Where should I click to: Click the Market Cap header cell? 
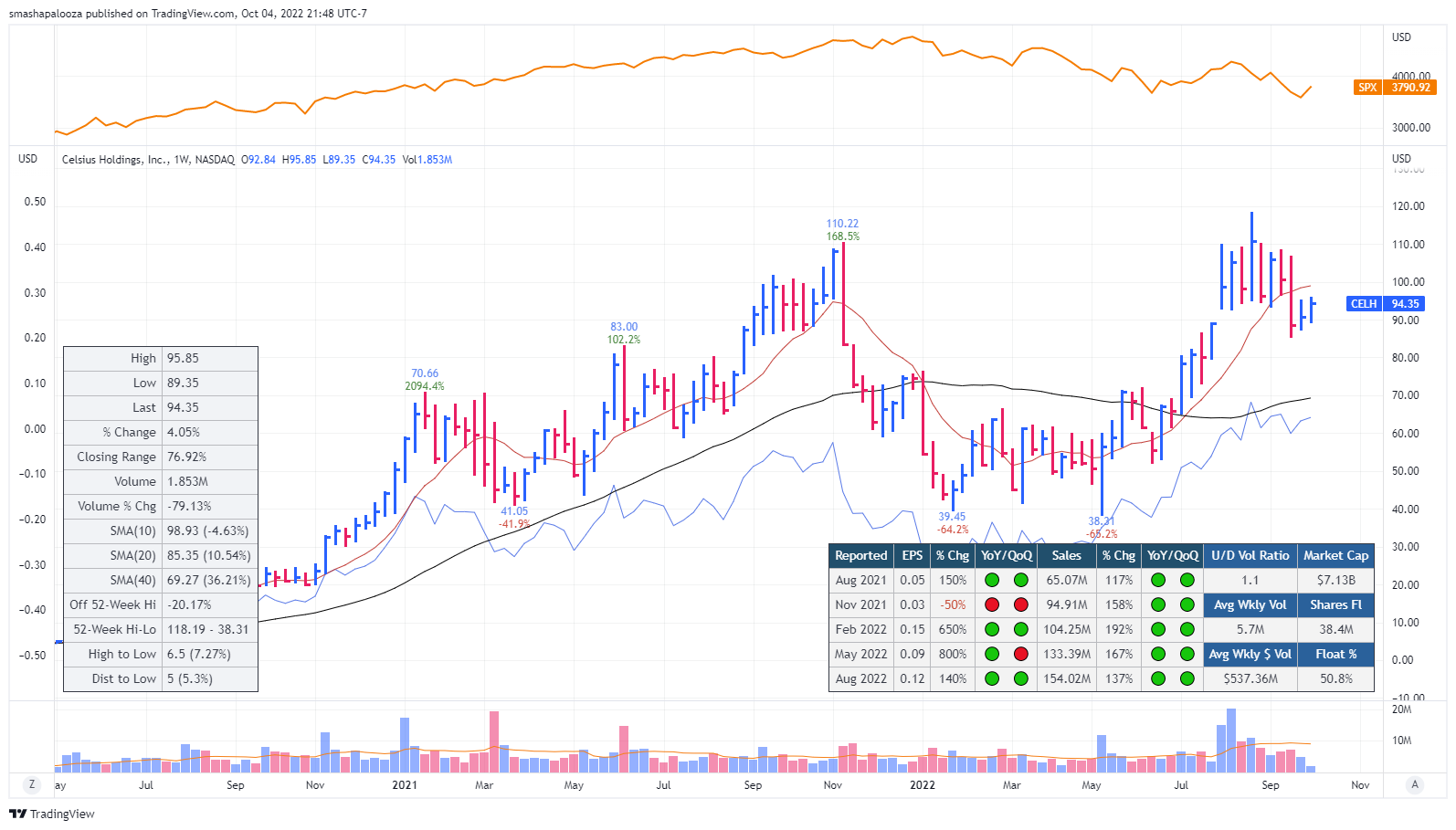pyautogui.click(x=1335, y=555)
